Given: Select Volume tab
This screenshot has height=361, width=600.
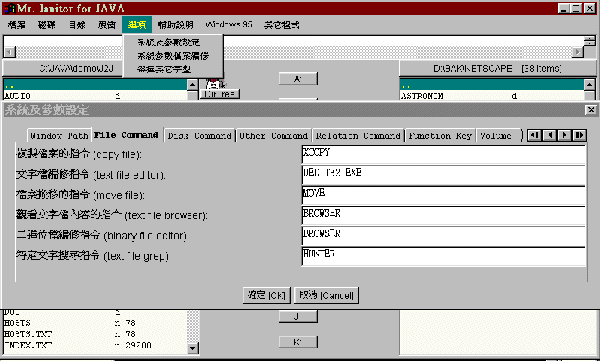Looking at the screenshot, I should (496, 136).
